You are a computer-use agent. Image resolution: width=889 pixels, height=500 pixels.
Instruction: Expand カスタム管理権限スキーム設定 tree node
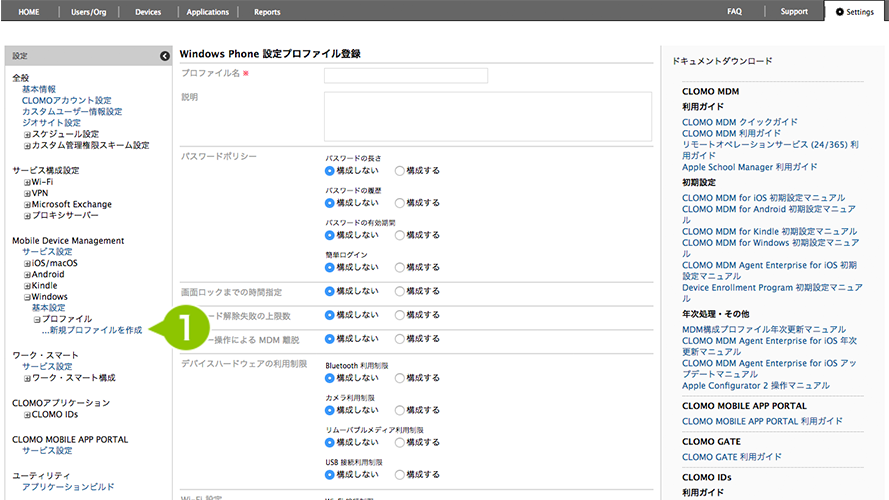27,146
